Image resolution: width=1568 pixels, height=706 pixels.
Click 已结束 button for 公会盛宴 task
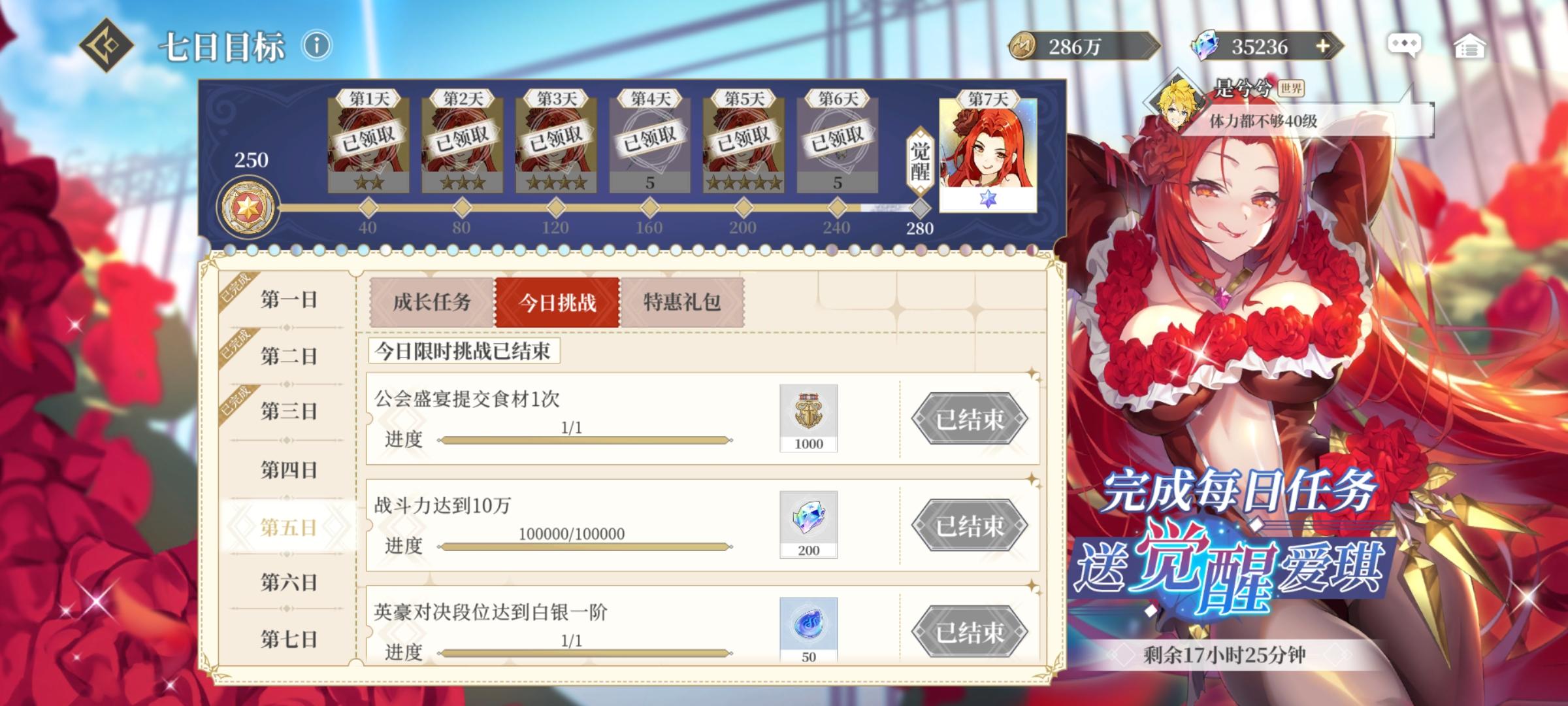(970, 419)
